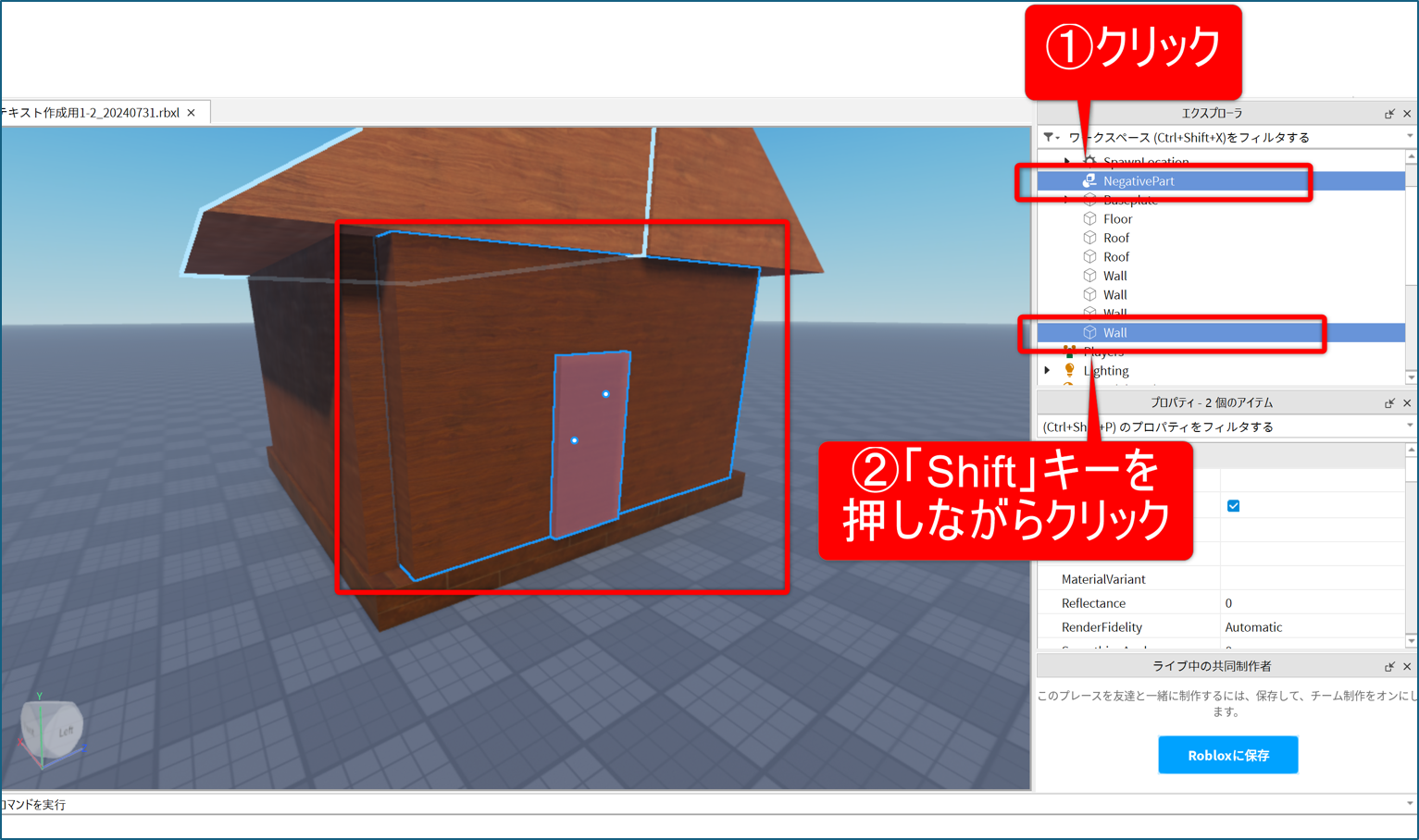This screenshot has height=840, width=1419.
Task: Open the Explorer filter dropdown arrow
Action: [1409, 137]
